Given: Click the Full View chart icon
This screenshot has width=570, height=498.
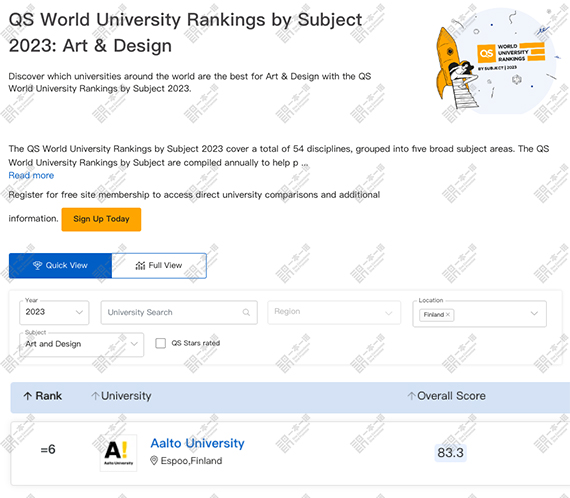Looking at the screenshot, I should click(140, 266).
